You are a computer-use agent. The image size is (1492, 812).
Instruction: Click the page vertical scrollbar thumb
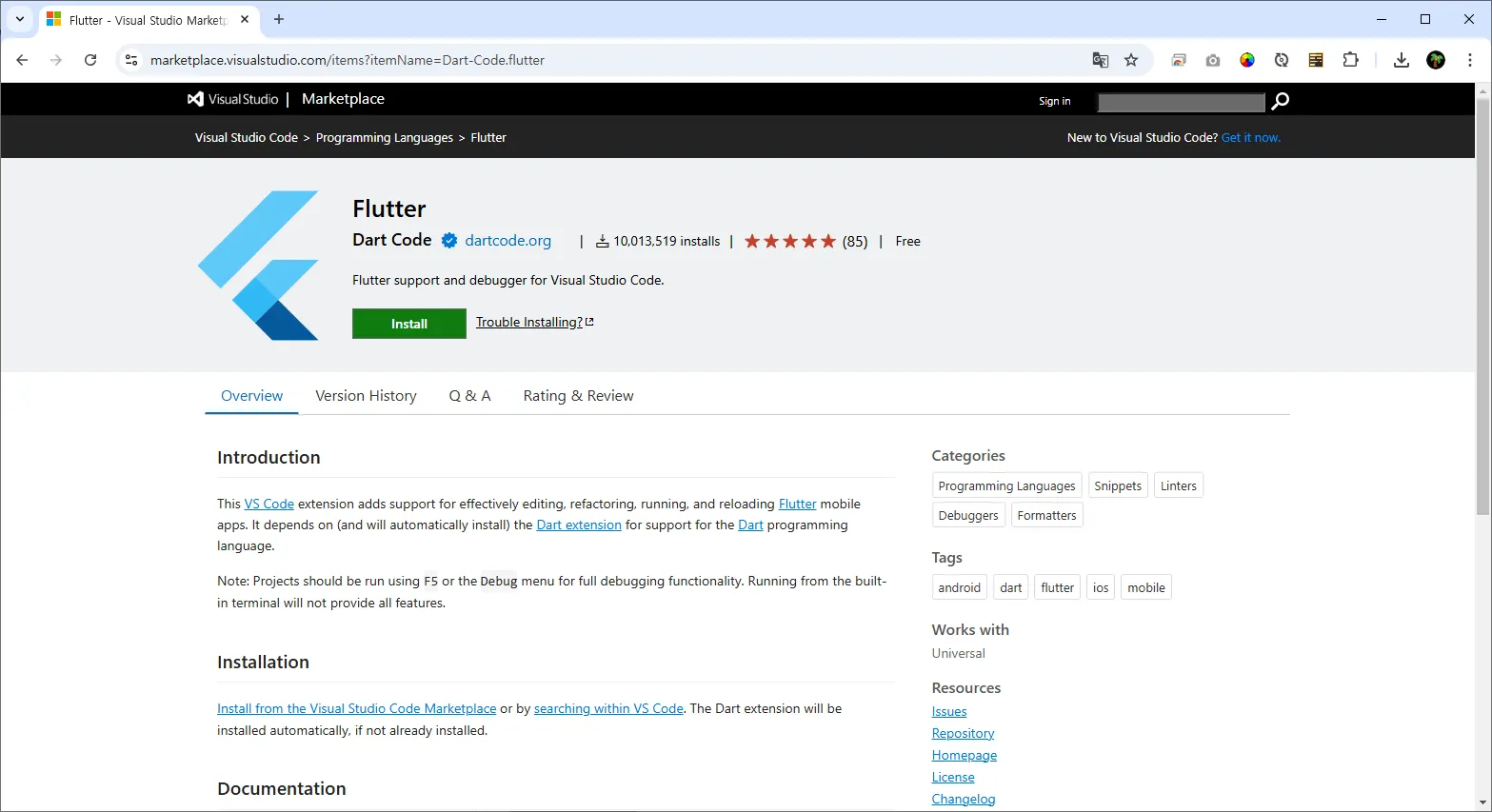[1482, 305]
